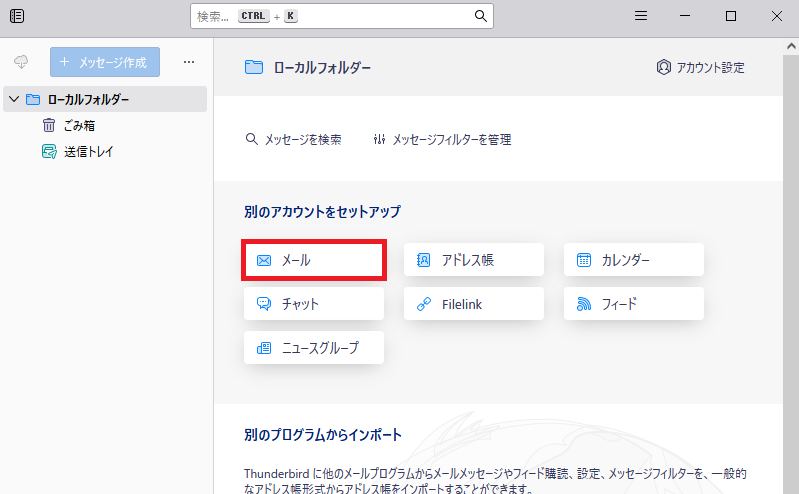Toggle the spaces toolbar icon
Viewport: 799px width, 494px height.
coord(17,16)
